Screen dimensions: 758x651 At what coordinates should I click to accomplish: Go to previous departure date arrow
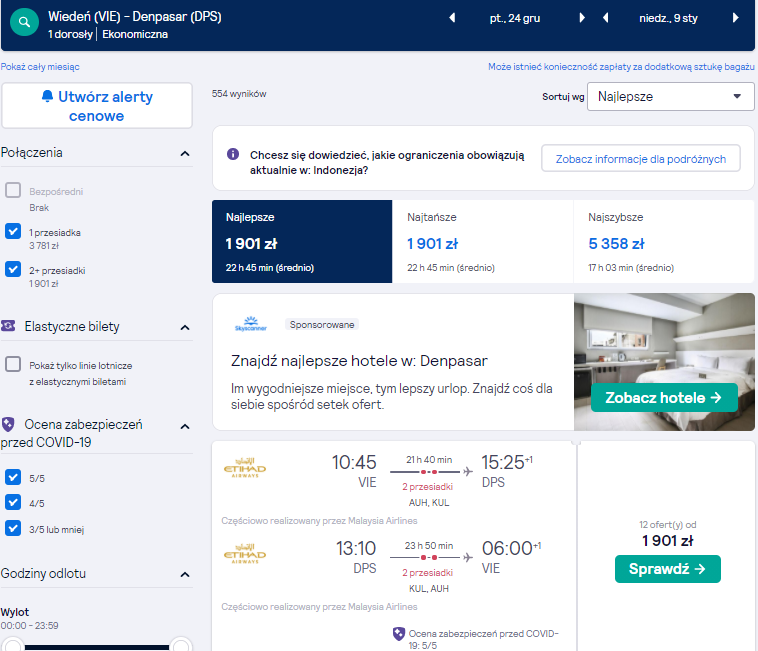pos(452,18)
